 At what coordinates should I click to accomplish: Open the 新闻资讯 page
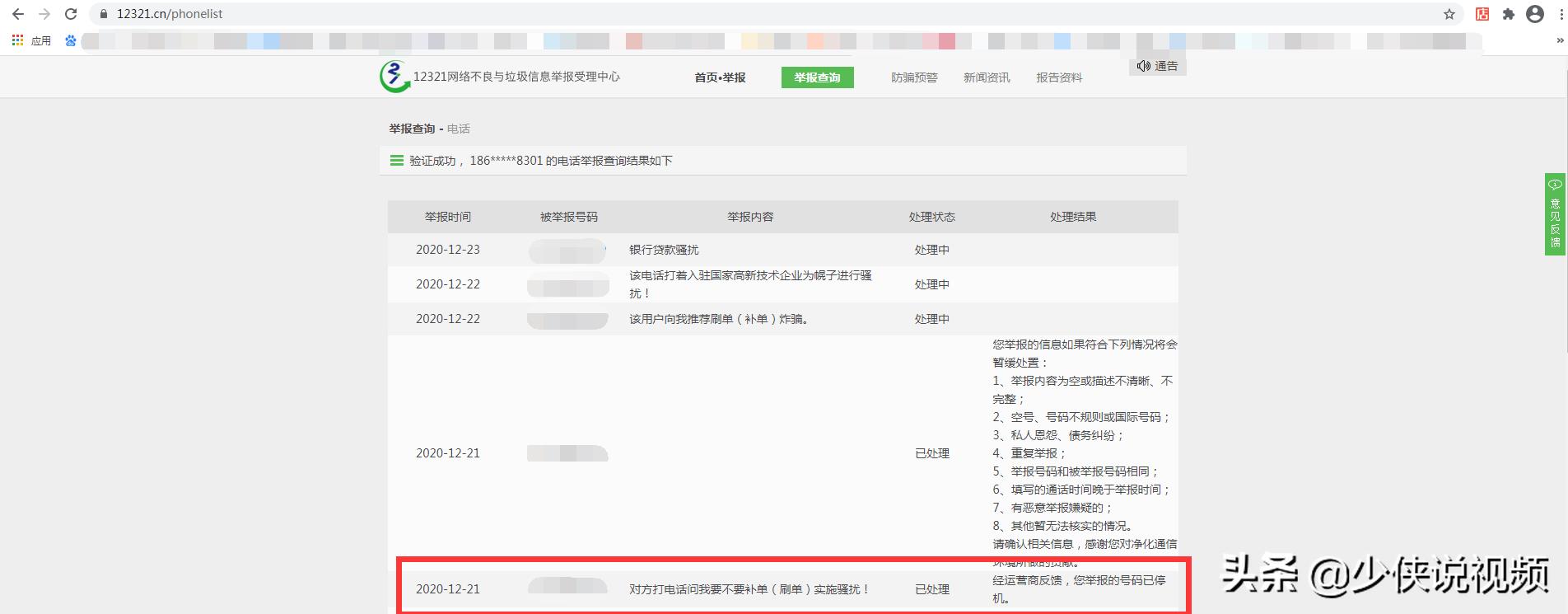coord(987,77)
